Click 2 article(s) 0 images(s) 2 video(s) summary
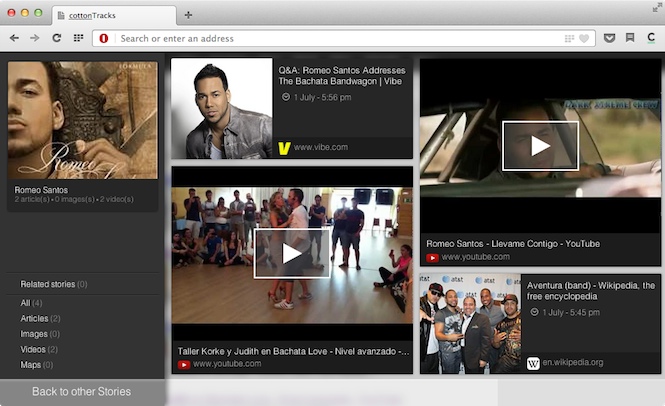This screenshot has height=406, width=665. tap(74, 199)
